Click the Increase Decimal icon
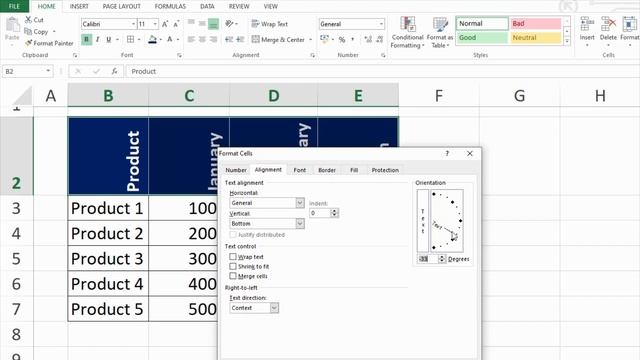640x360 pixels. point(368,39)
